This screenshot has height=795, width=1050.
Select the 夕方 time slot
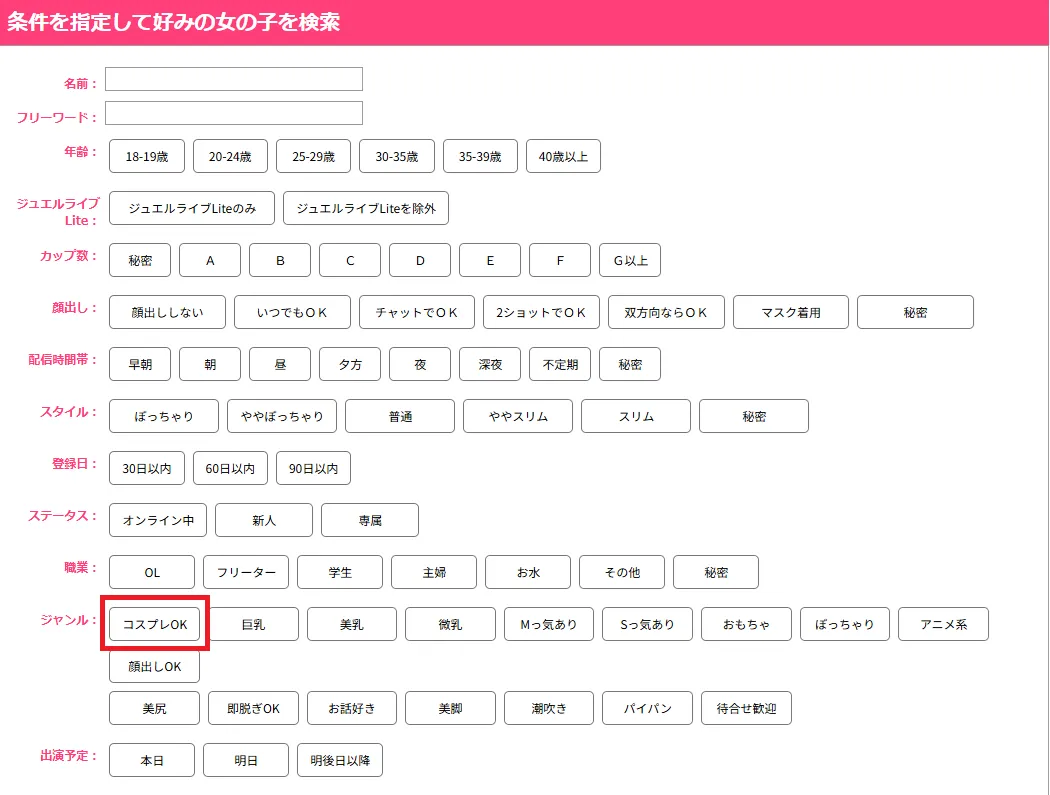[350, 364]
